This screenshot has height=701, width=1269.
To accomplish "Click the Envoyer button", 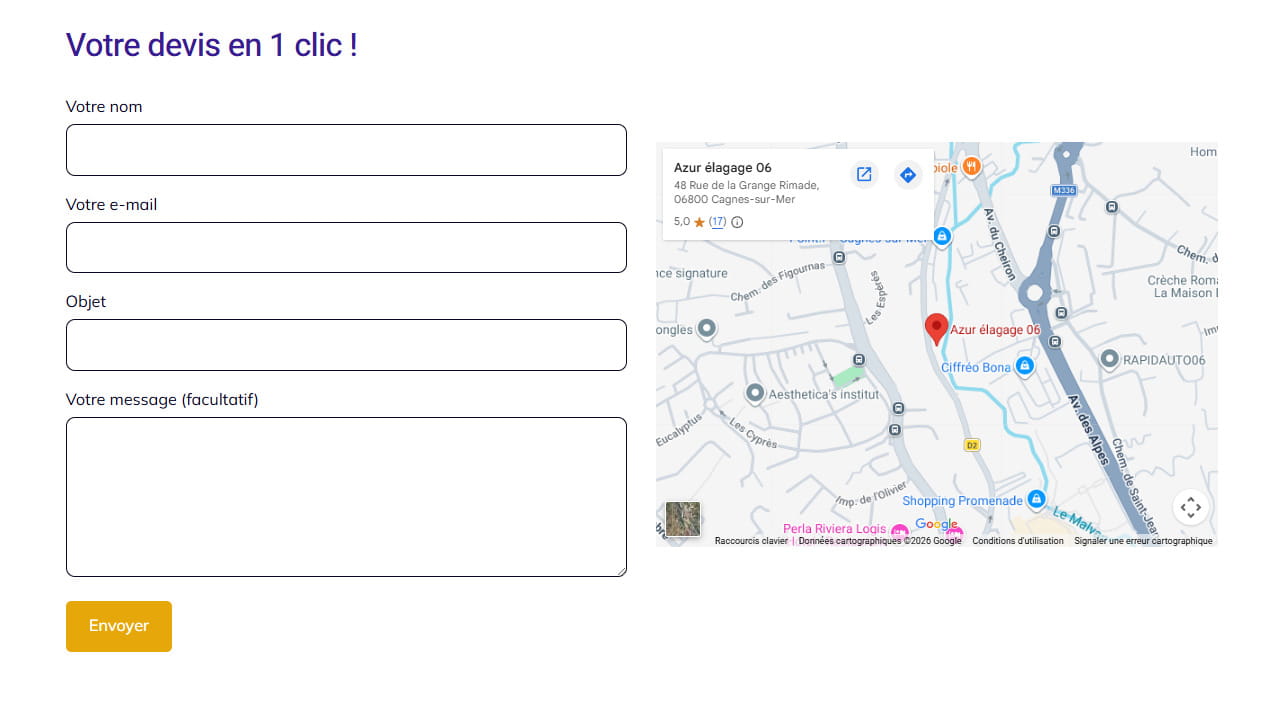I will pos(119,626).
